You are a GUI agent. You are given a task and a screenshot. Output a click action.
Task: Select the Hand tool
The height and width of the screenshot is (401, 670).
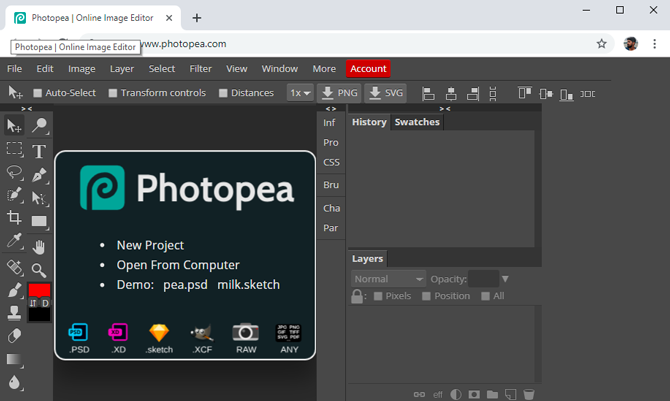point(39,247)
